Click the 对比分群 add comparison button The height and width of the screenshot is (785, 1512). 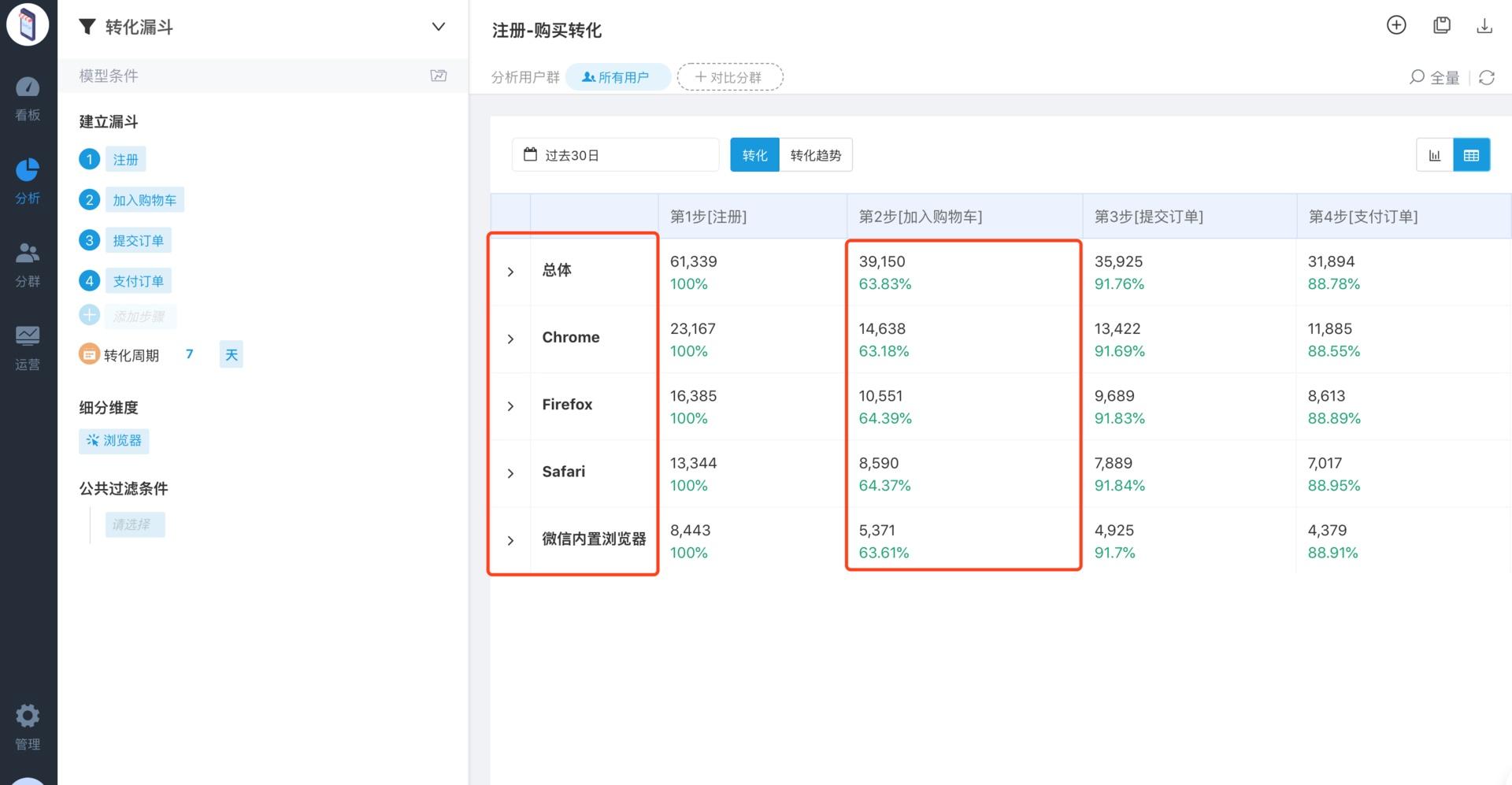tap(730, 77)
